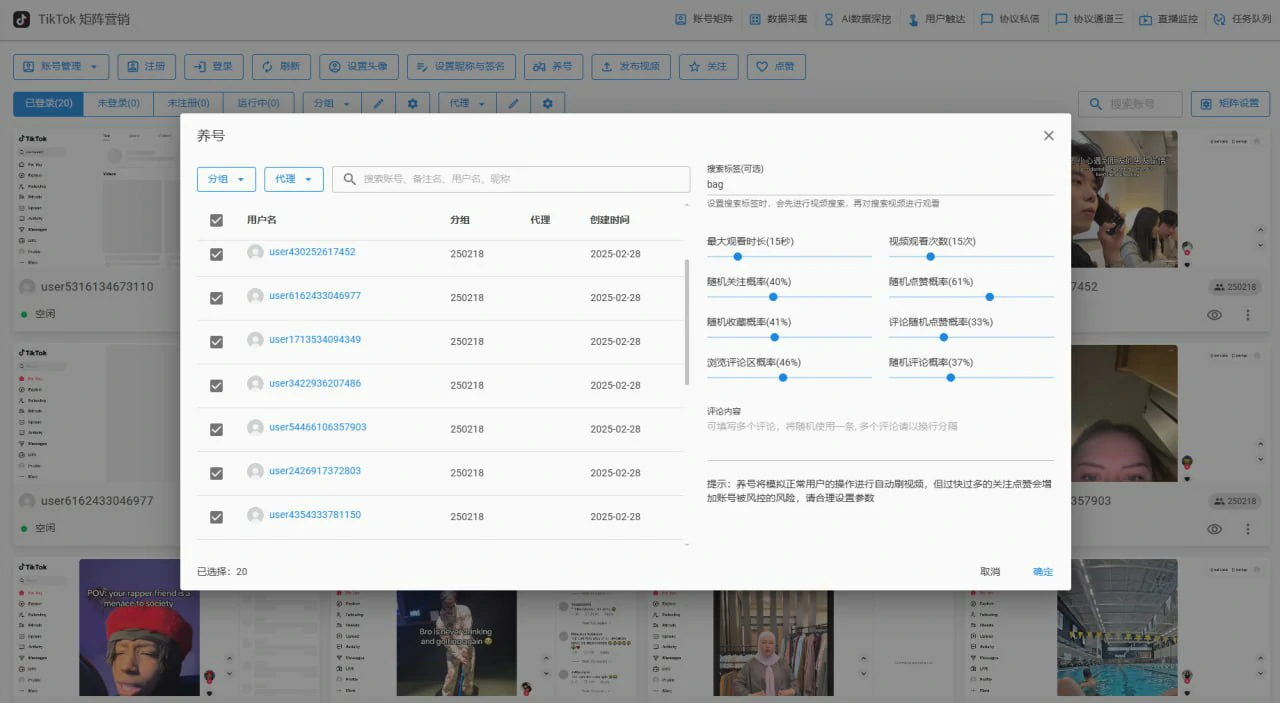Adjust the 随机关注概率 slider

click(774, 297)
